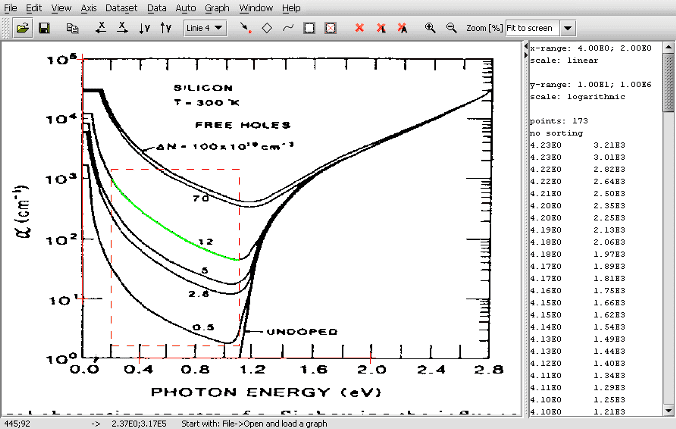Viewport: 676px width, 429px height.
Task: Open the Axis menu
Action: pos(88,8)
